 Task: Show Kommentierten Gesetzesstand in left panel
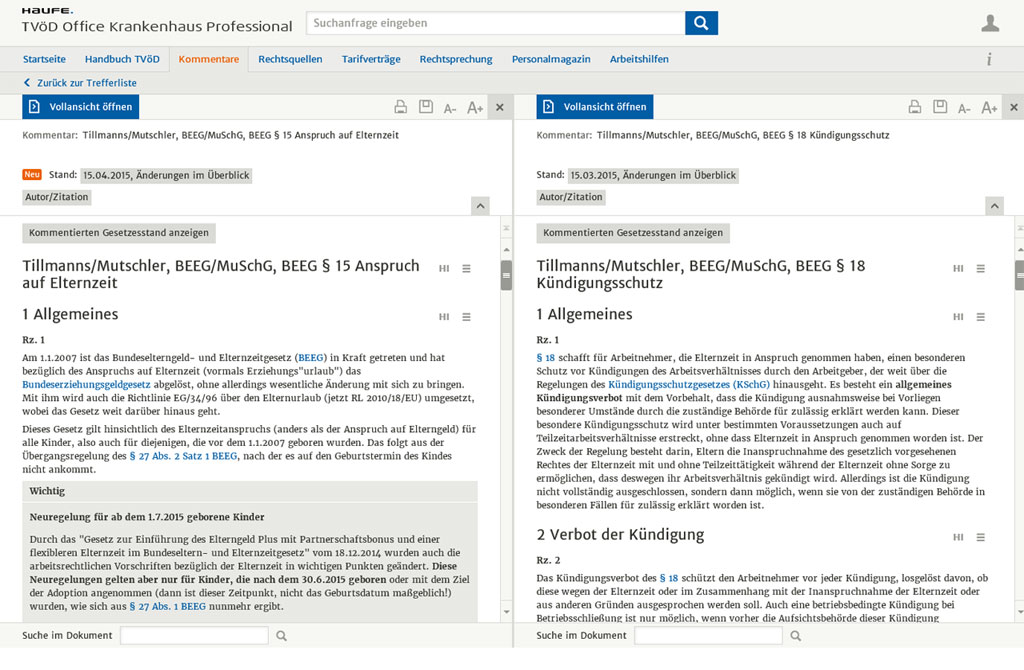coord(119,232)
